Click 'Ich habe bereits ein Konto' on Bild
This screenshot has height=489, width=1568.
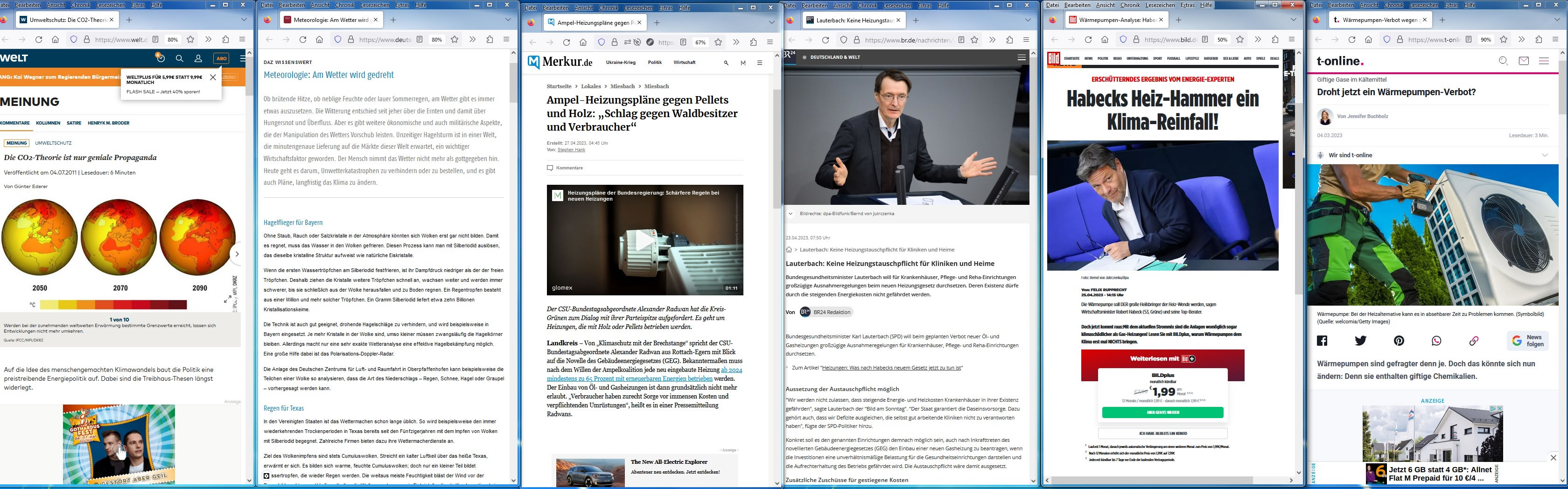[x=1162, y=433]
